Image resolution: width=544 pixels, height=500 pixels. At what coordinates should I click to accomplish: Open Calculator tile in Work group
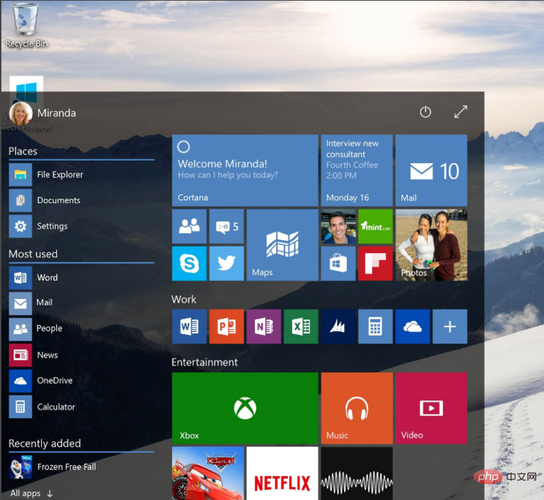[375, 327]
